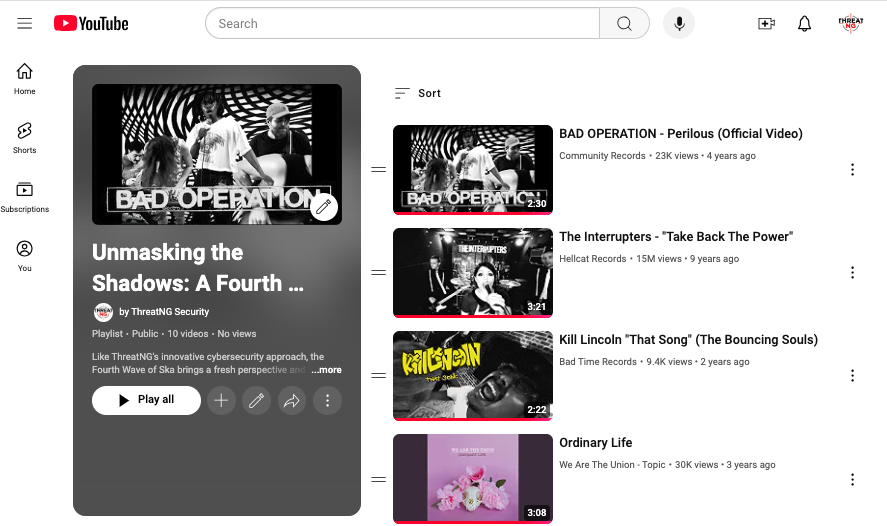This screenshot has width=887, height=526.
Task: Click into the Search input field
Action: click(402, 23)
